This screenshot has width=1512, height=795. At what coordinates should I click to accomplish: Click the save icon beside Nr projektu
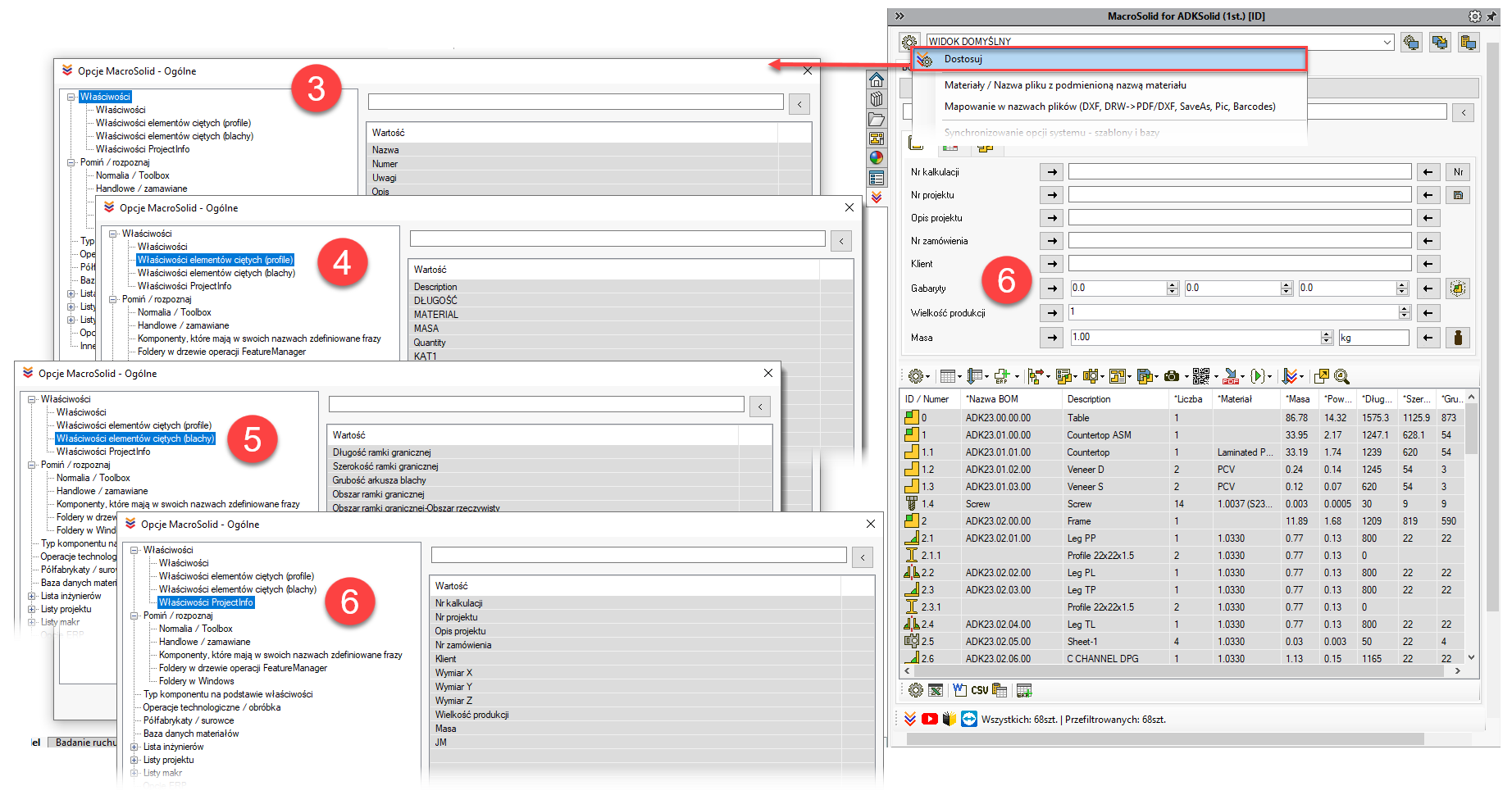(x=1458, y=195)
